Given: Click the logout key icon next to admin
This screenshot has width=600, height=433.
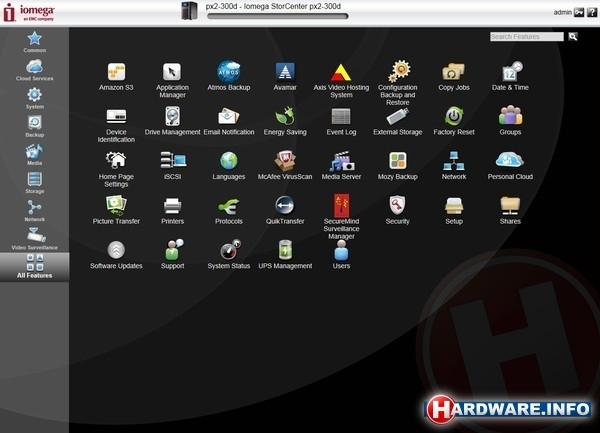Looking at the screenshot, I should click(x=579, y=12).
